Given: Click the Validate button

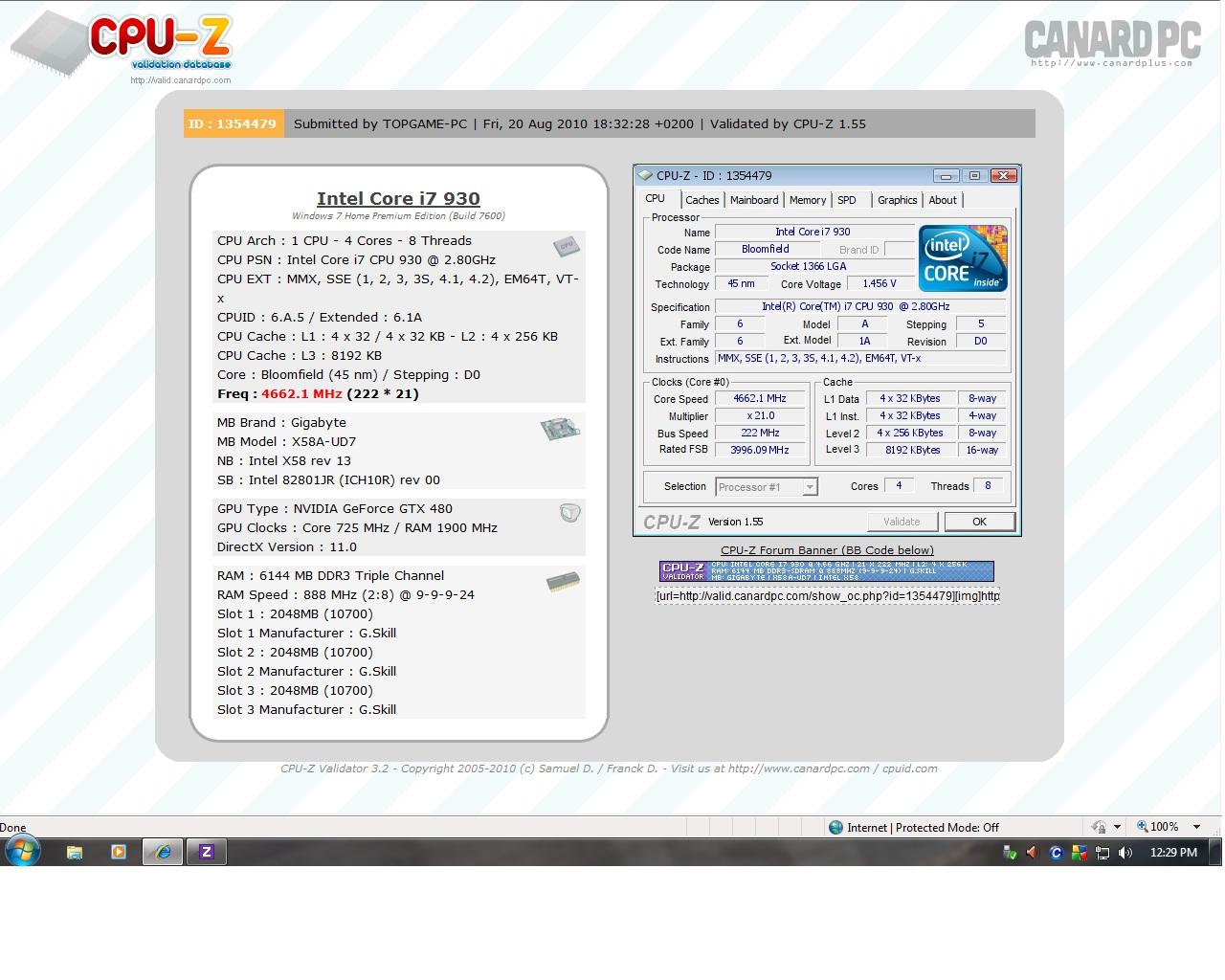Looking at the screenshot, I should click(x=902, y=522).
